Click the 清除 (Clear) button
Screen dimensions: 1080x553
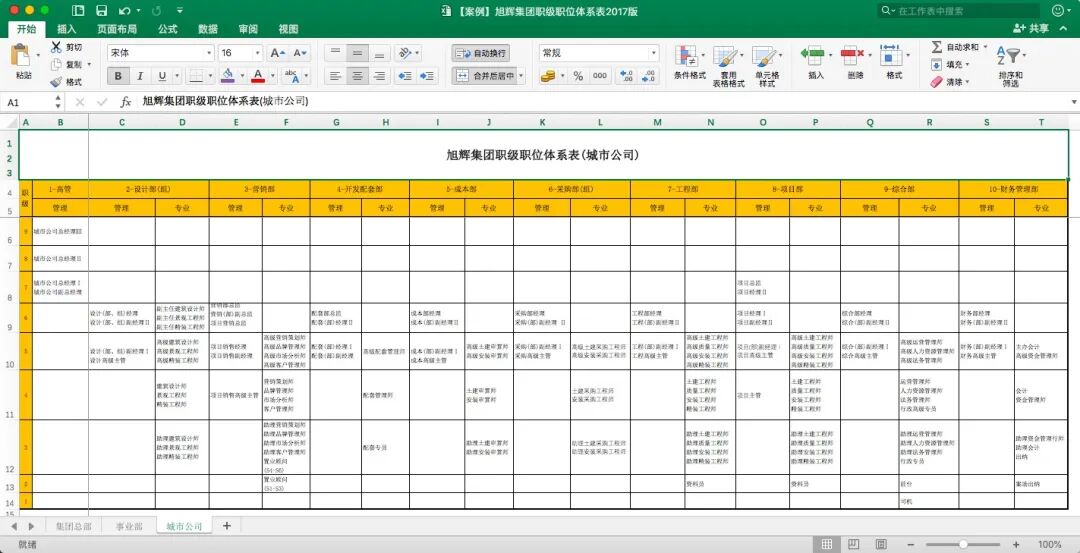point(951,82)
